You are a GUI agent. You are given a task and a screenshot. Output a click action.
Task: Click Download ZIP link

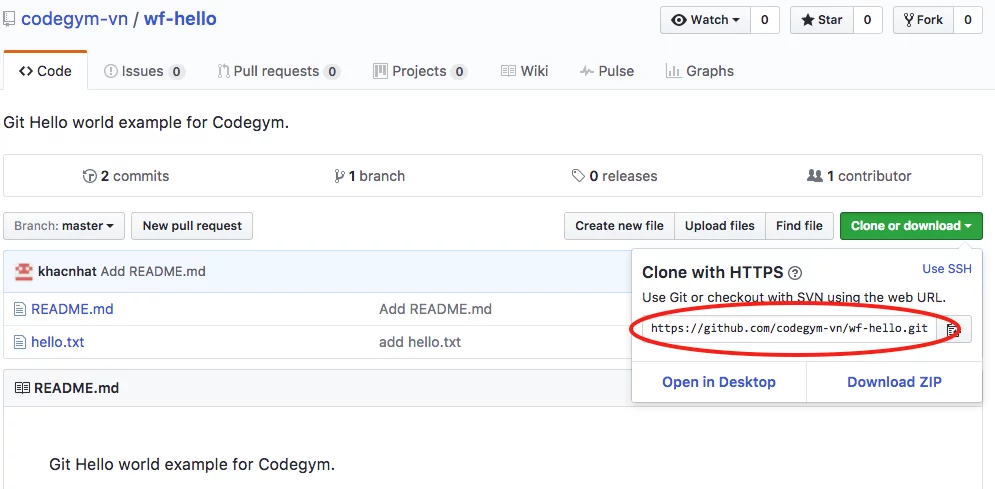pyautogui.click(x=894, y=382)
